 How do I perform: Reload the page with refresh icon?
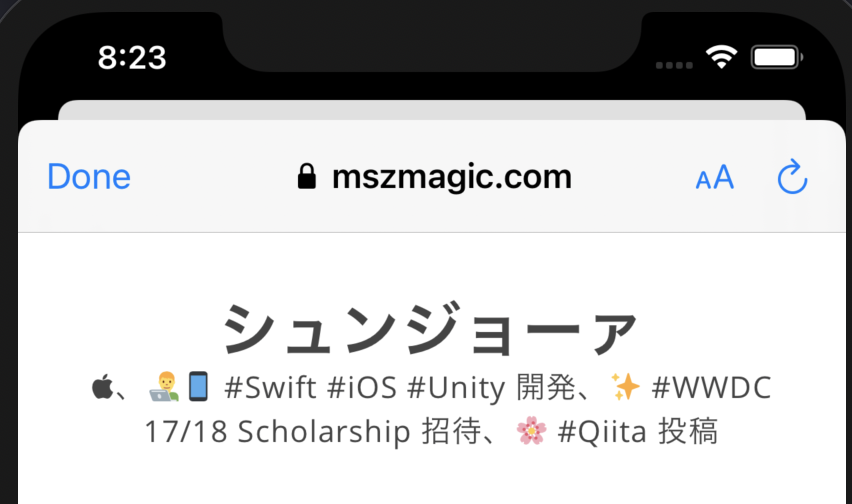[792, 177]
